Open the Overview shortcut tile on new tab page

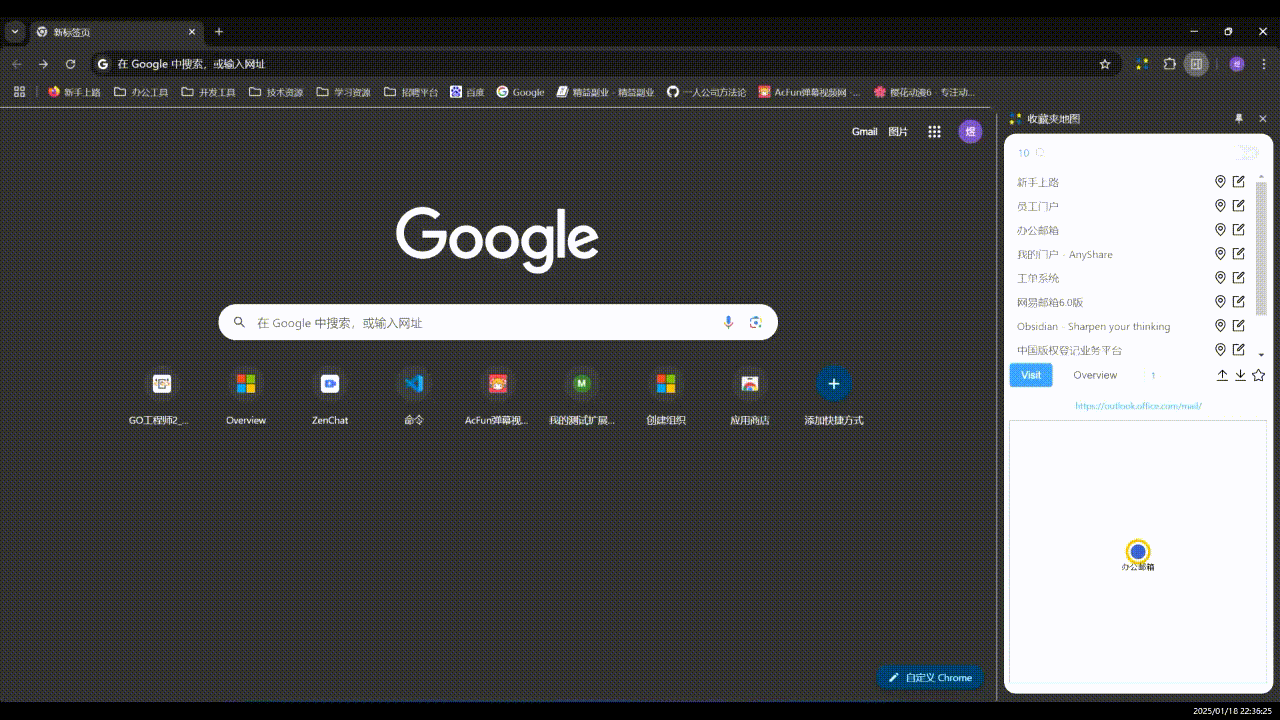point(246,397)
